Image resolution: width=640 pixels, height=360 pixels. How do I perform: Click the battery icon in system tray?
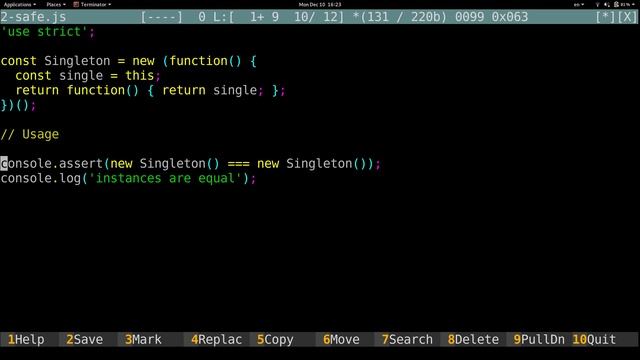[x=616, y=4]
